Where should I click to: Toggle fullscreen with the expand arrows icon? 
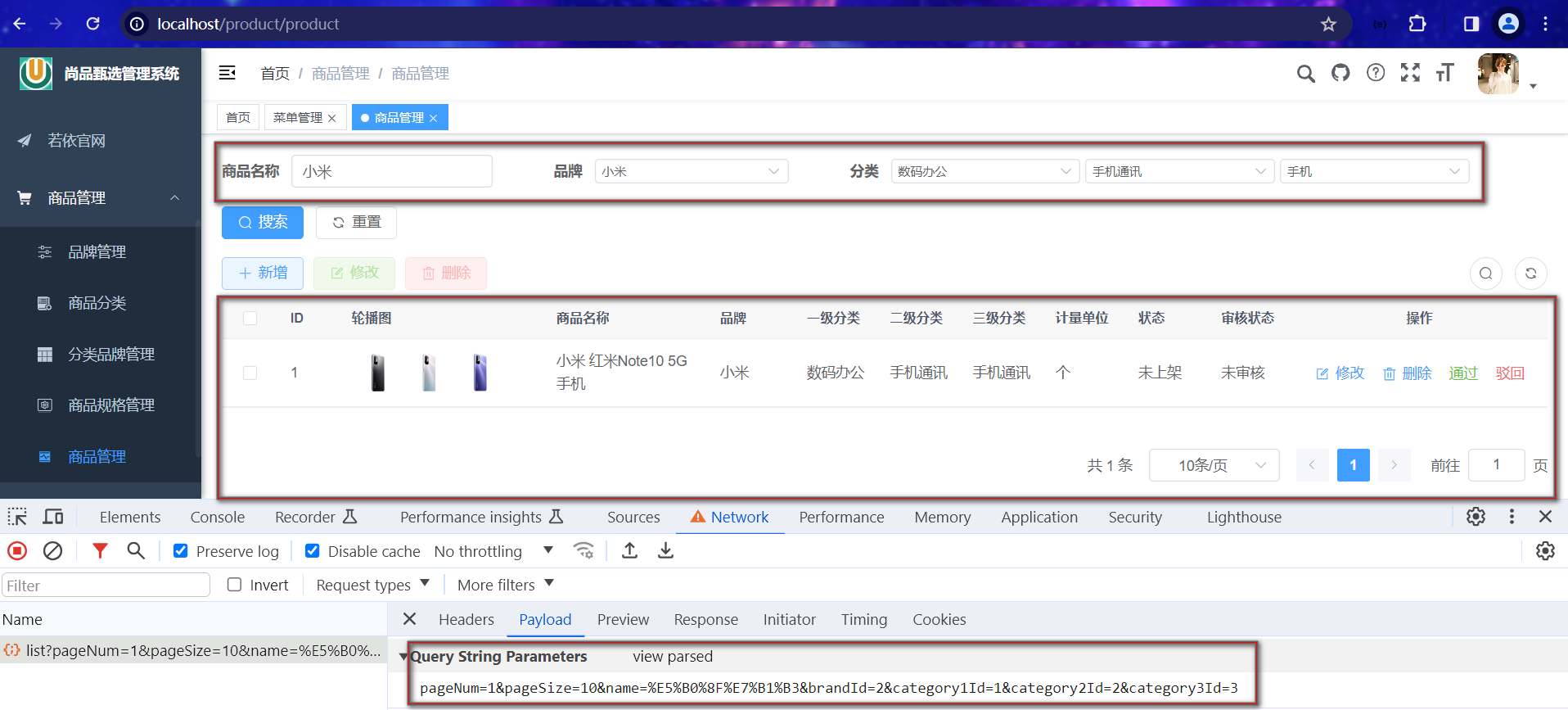(x=1410, y=73)
